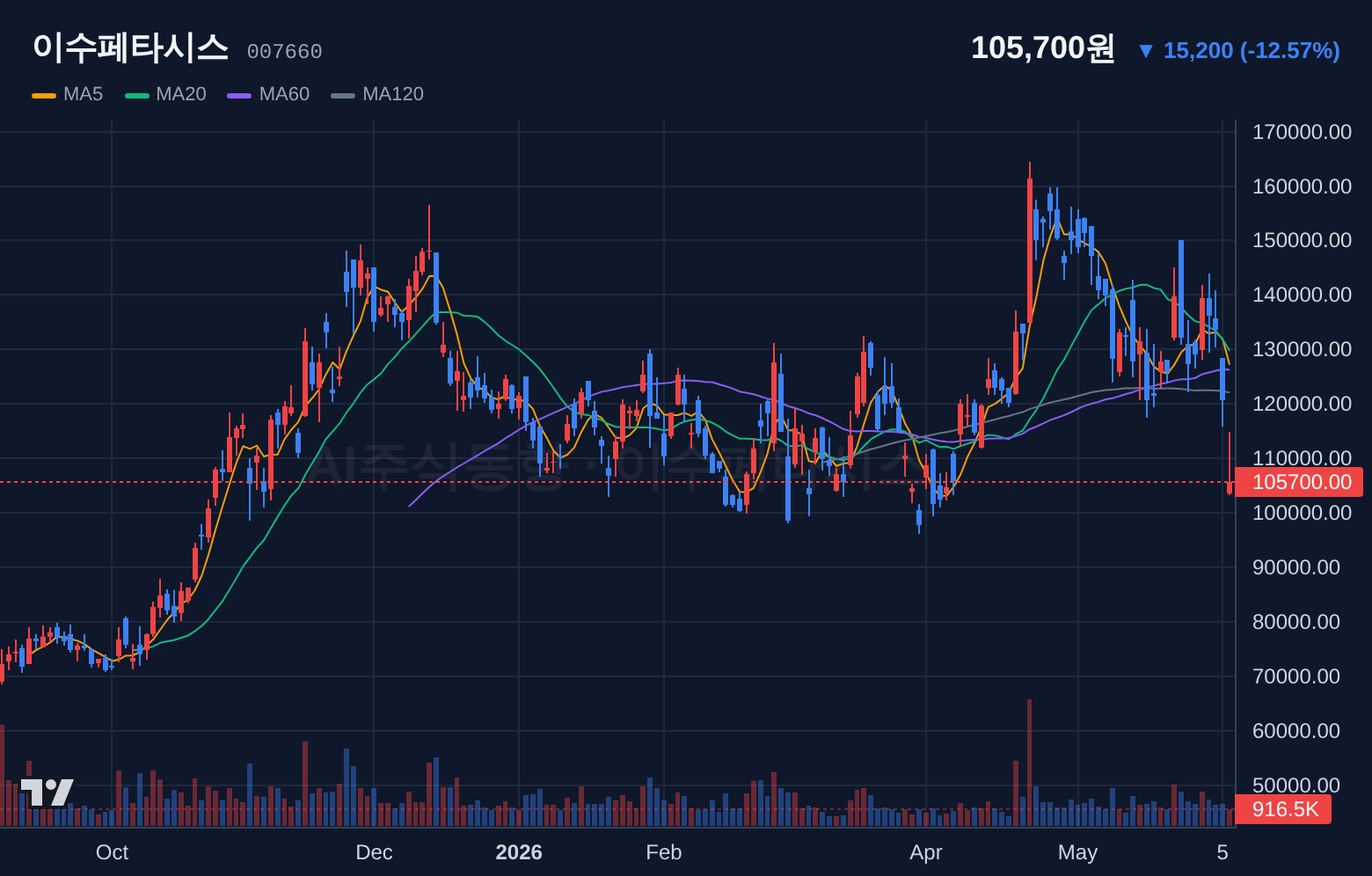Click the current price 105,700원
Screen dimensions: 1372x876
(x=1043, y=47)
